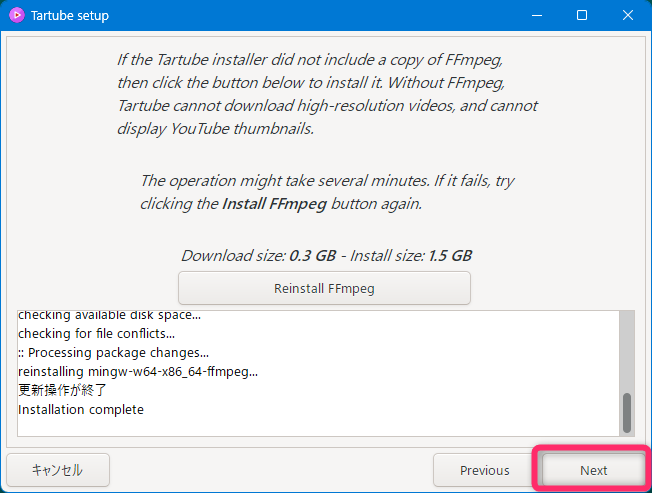
Task: Click the "checking for file conflicts" log line
Action: [x=96, y=334]
